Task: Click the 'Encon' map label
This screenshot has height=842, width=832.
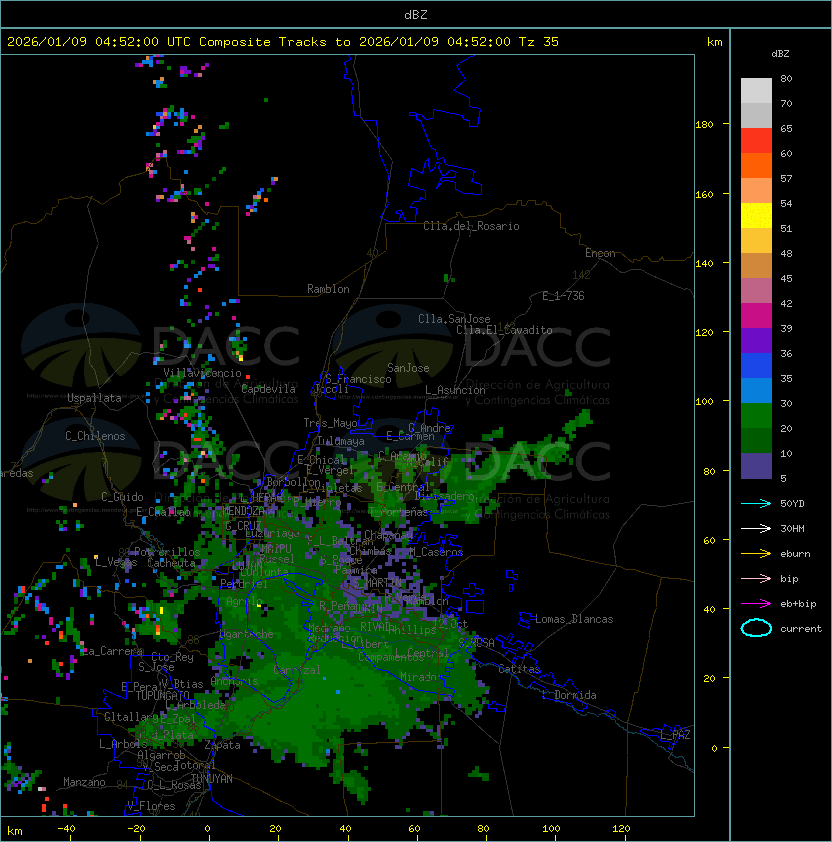Action: 600,253
